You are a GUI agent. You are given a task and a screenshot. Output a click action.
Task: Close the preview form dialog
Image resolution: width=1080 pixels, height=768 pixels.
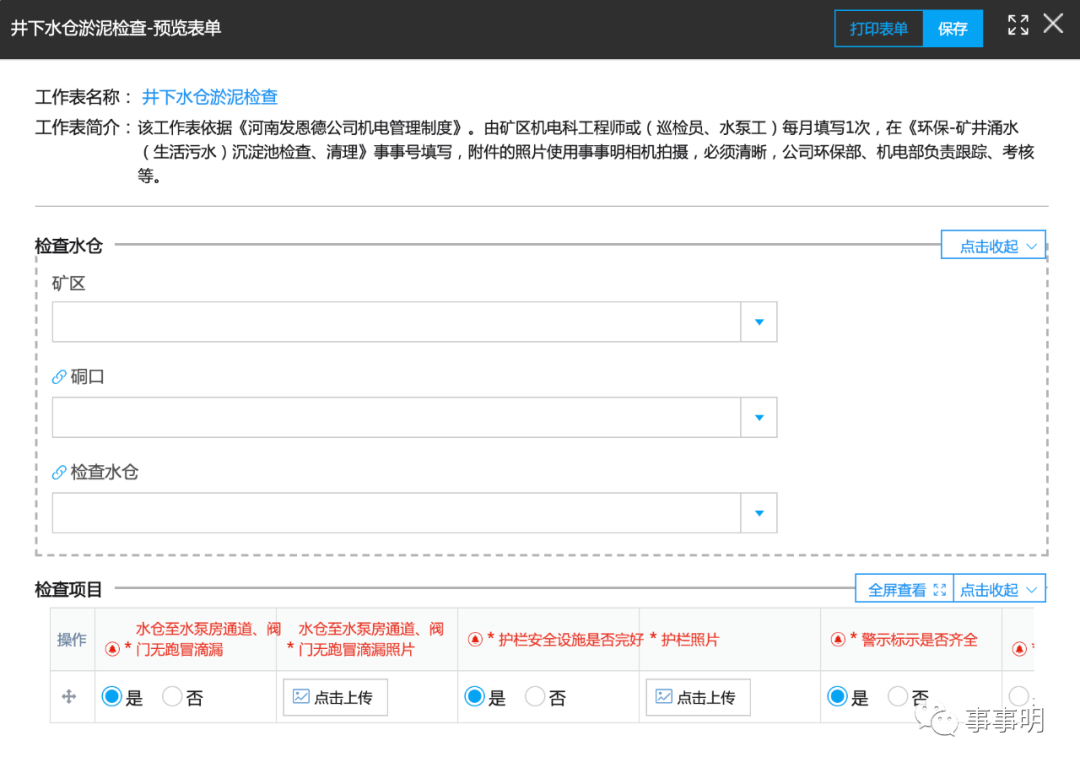coord(1053,24)
